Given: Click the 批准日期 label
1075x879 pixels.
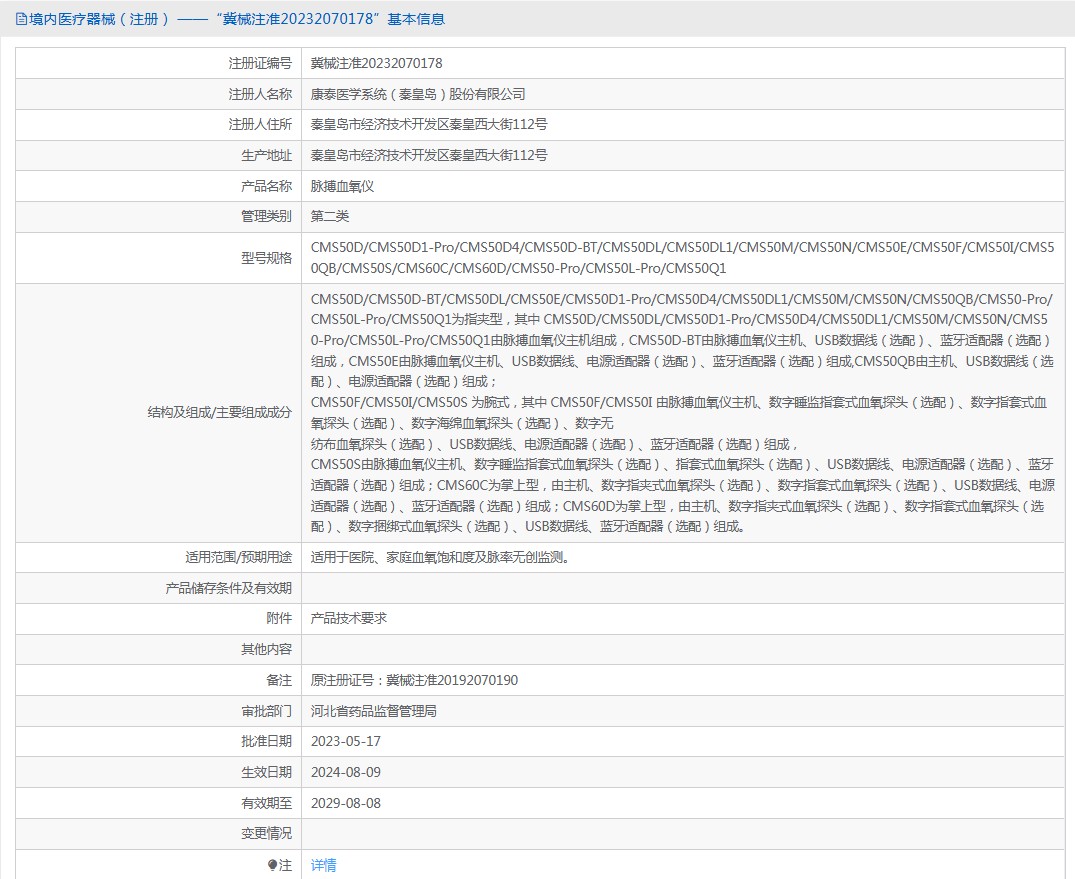Looking at the screenshot, I should click(x=266, y=741).
